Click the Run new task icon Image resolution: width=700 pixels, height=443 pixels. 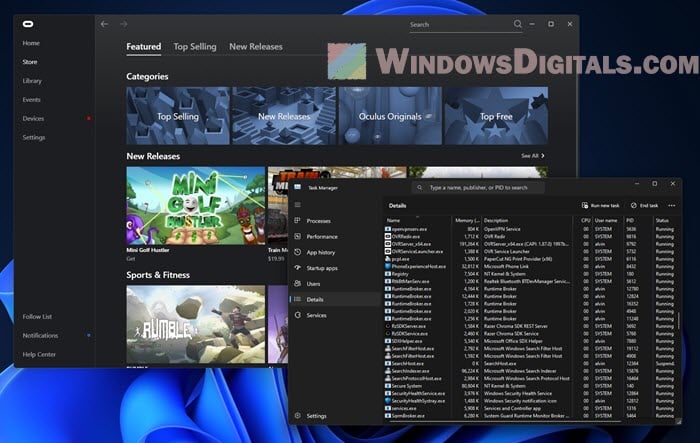click(x=585, y=205)
